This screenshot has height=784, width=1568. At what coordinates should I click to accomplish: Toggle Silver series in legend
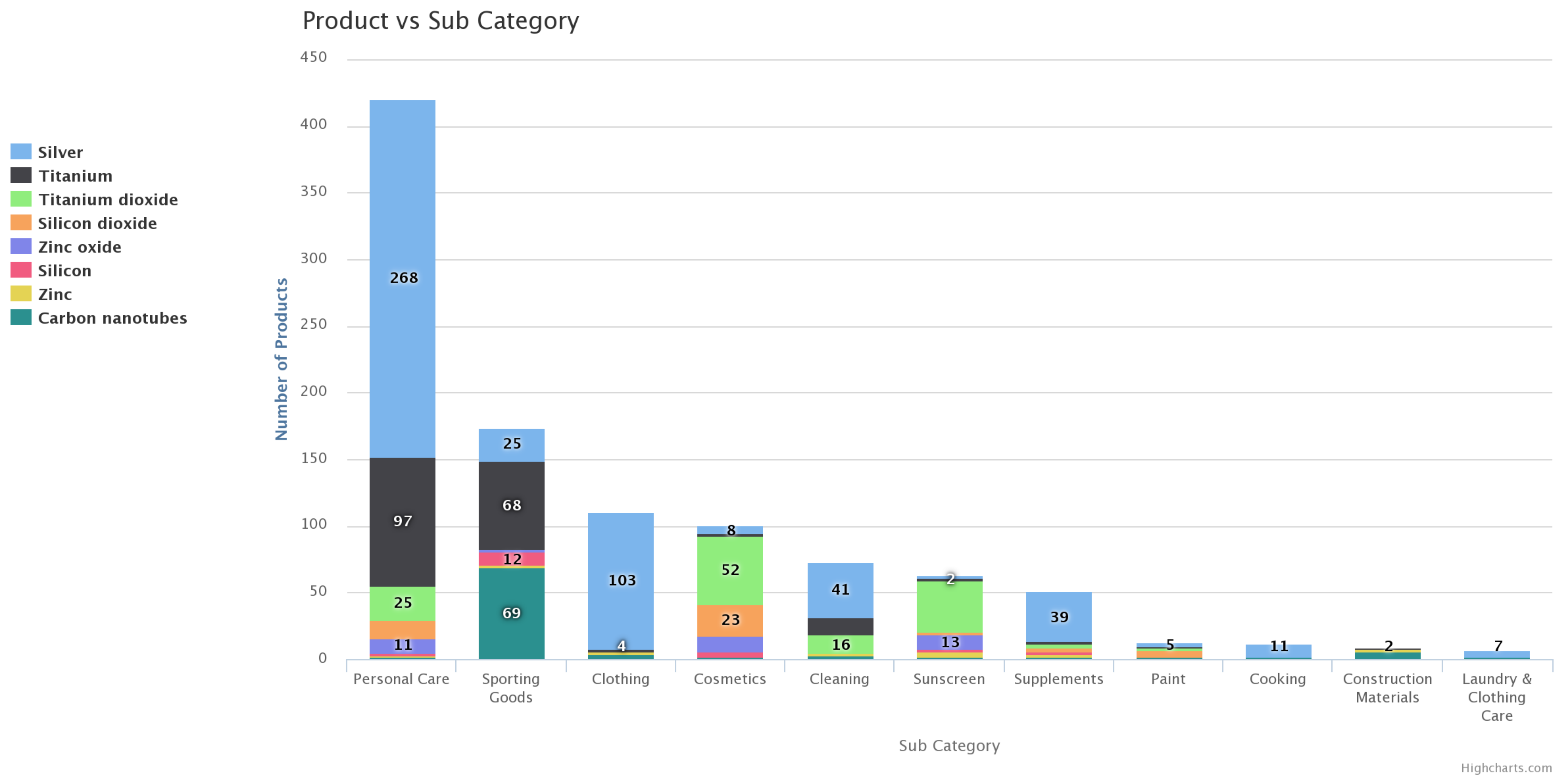coord(60,152)
